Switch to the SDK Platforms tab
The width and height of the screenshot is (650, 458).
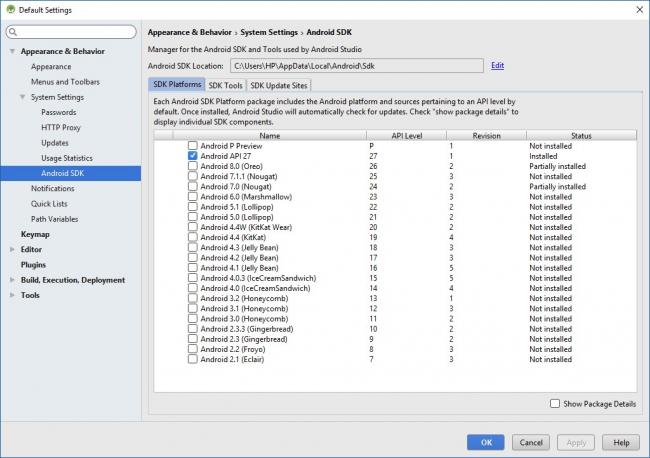(x=177, y=85)
